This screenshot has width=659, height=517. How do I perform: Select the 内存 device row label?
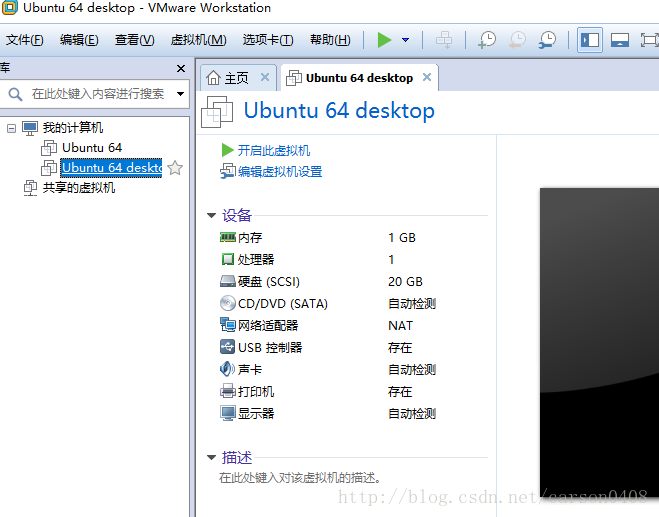(250, 238)
